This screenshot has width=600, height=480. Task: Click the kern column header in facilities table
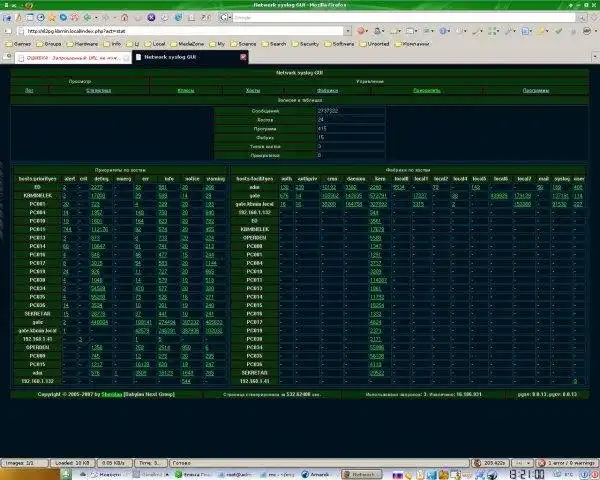(380, 179)
